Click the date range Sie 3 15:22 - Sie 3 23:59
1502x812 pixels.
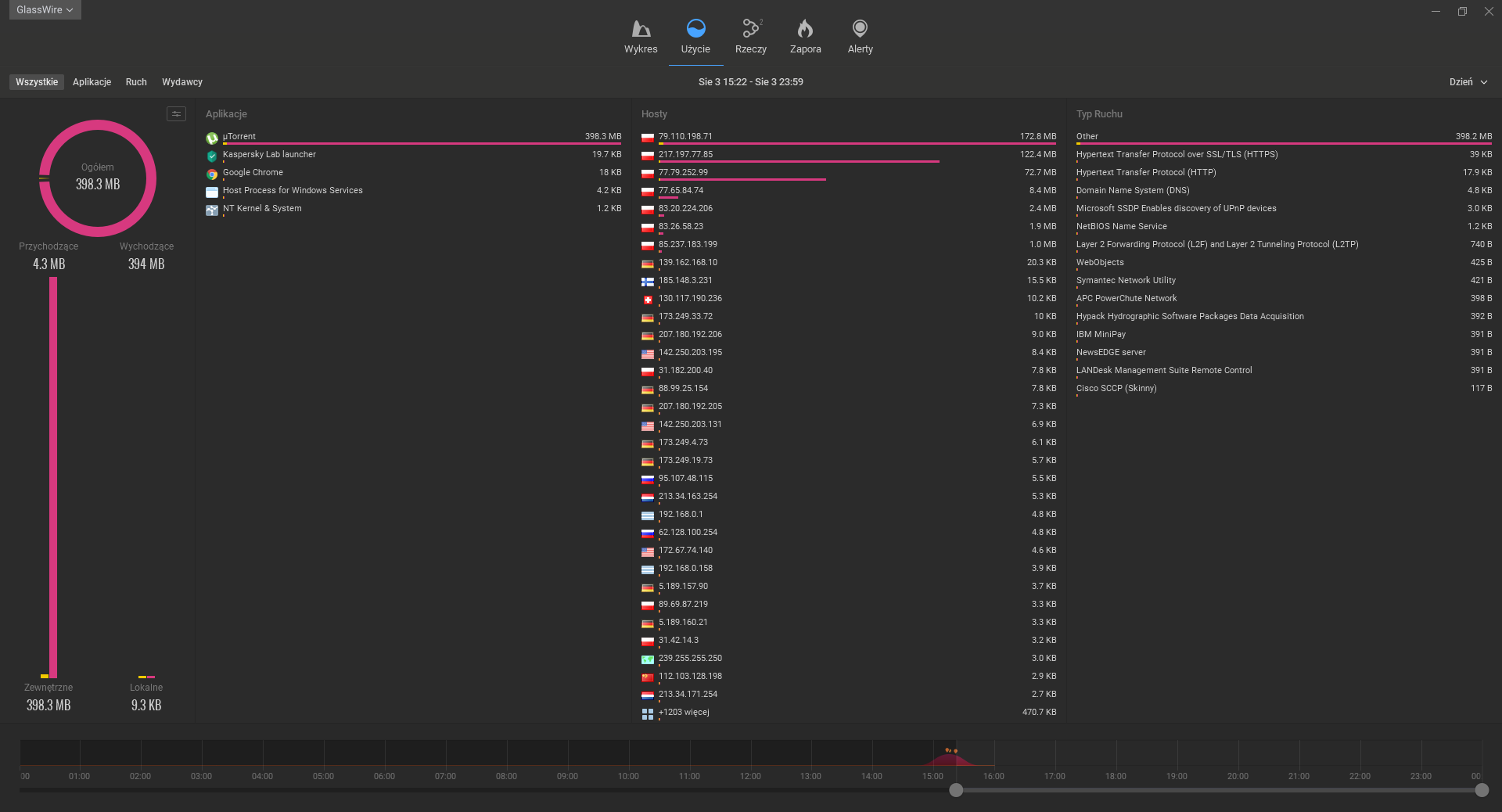tap(750, 82)
